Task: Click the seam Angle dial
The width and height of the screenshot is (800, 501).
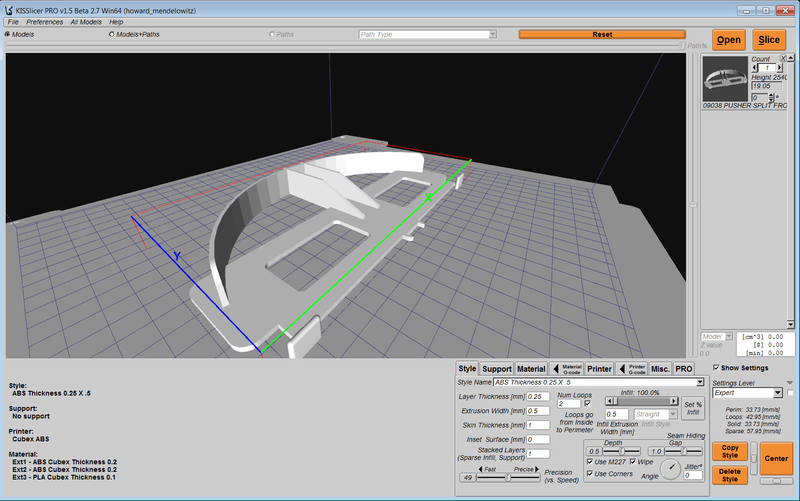Action: point(670,469)
